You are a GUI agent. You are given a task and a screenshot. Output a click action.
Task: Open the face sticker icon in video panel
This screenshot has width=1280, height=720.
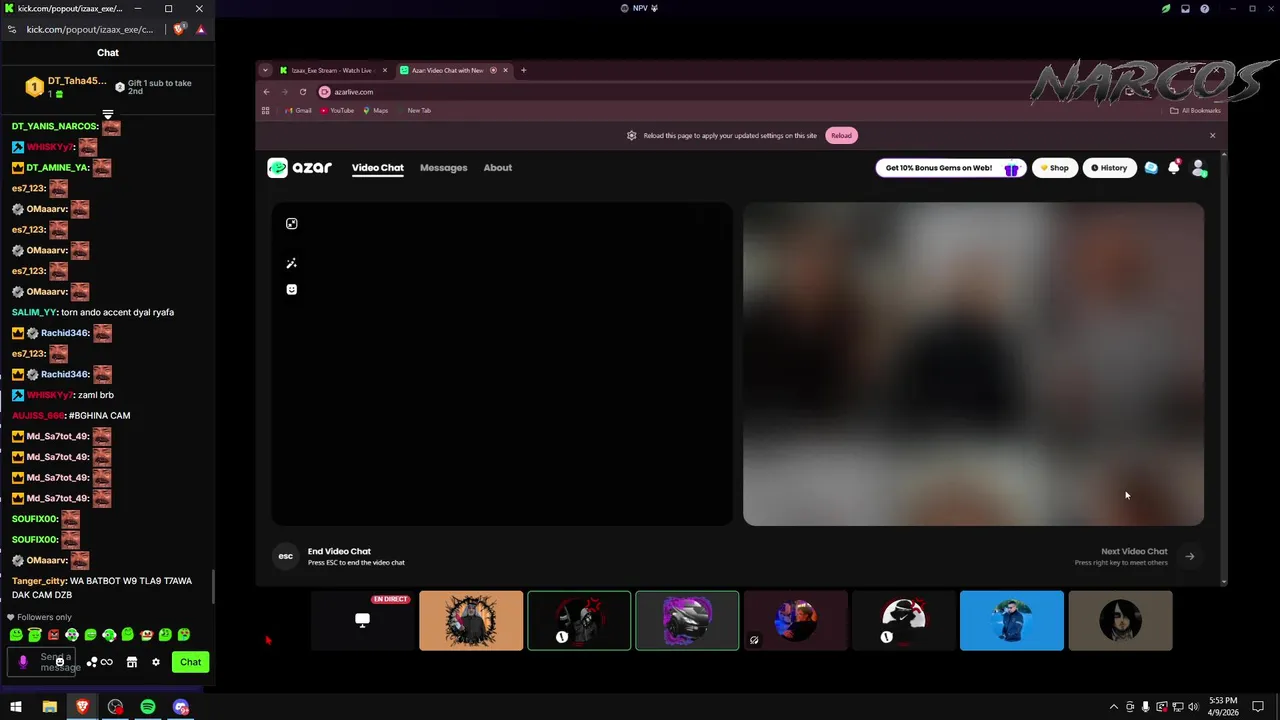pyautogui.click(x=291, y=289)
